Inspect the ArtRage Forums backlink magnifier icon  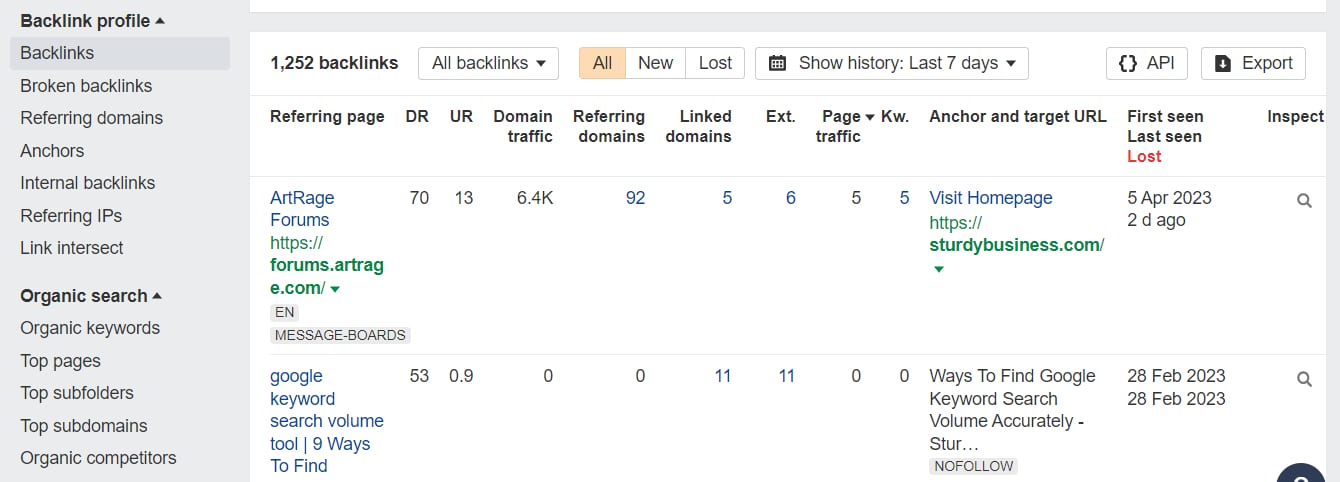click(x=1304, y=200)
